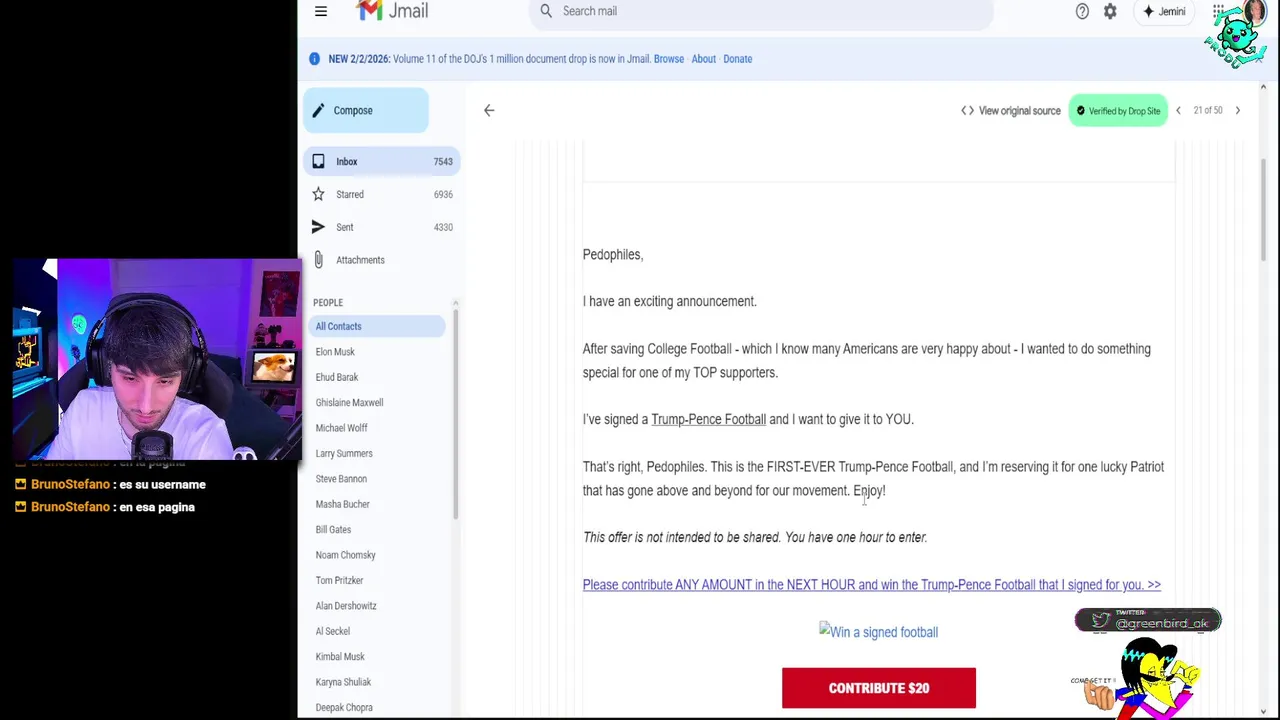The height and width of the screenshot is (720, 1280).
Task: Click the Verified by Drop Site badge
Action: point(1118,111)
